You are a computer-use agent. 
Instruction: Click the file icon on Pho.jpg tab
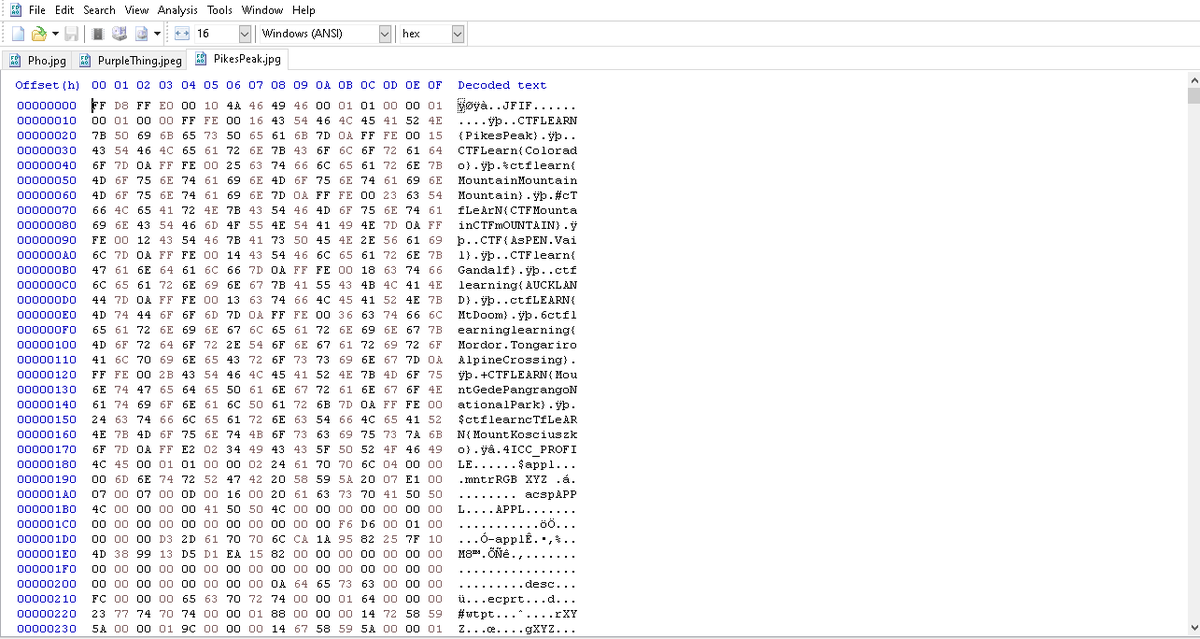coord(15,61)
